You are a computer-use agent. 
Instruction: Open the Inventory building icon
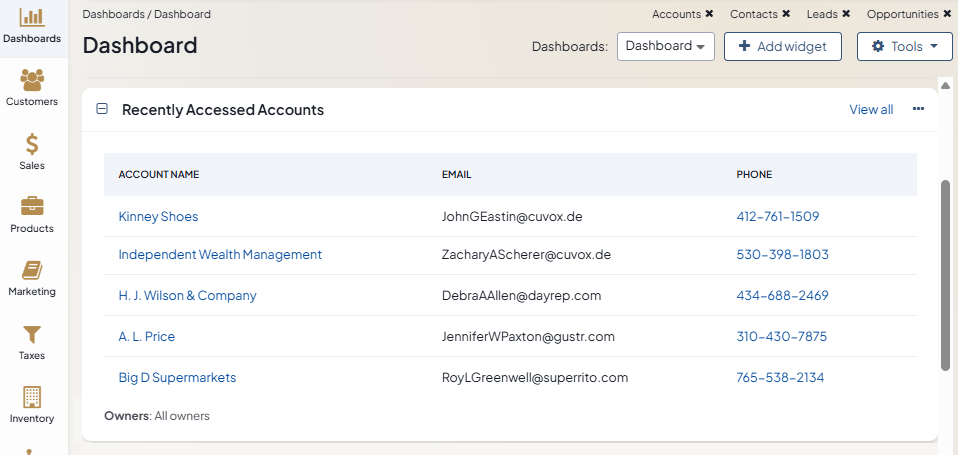click(x=32, y=397)
